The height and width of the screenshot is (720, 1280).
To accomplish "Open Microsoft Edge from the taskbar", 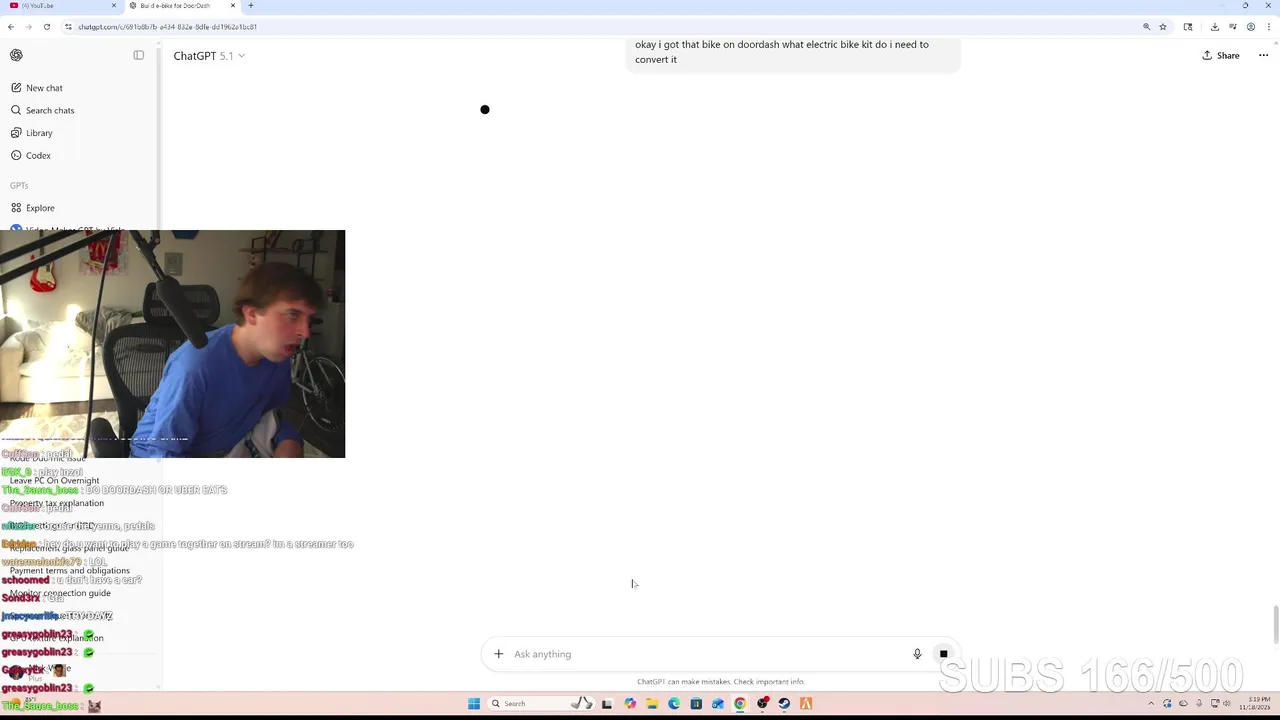I will [x=674, y=704].
